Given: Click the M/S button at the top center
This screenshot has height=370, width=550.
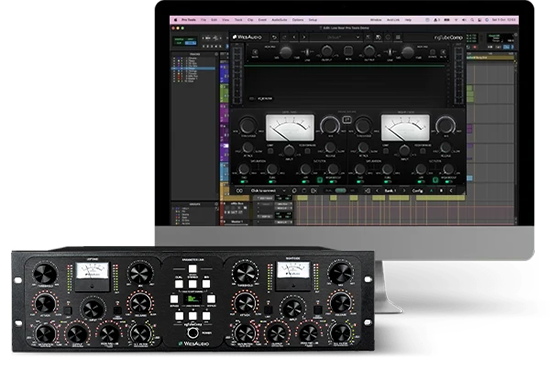Looking at the screenshot, I should click(x=348, y=51).
